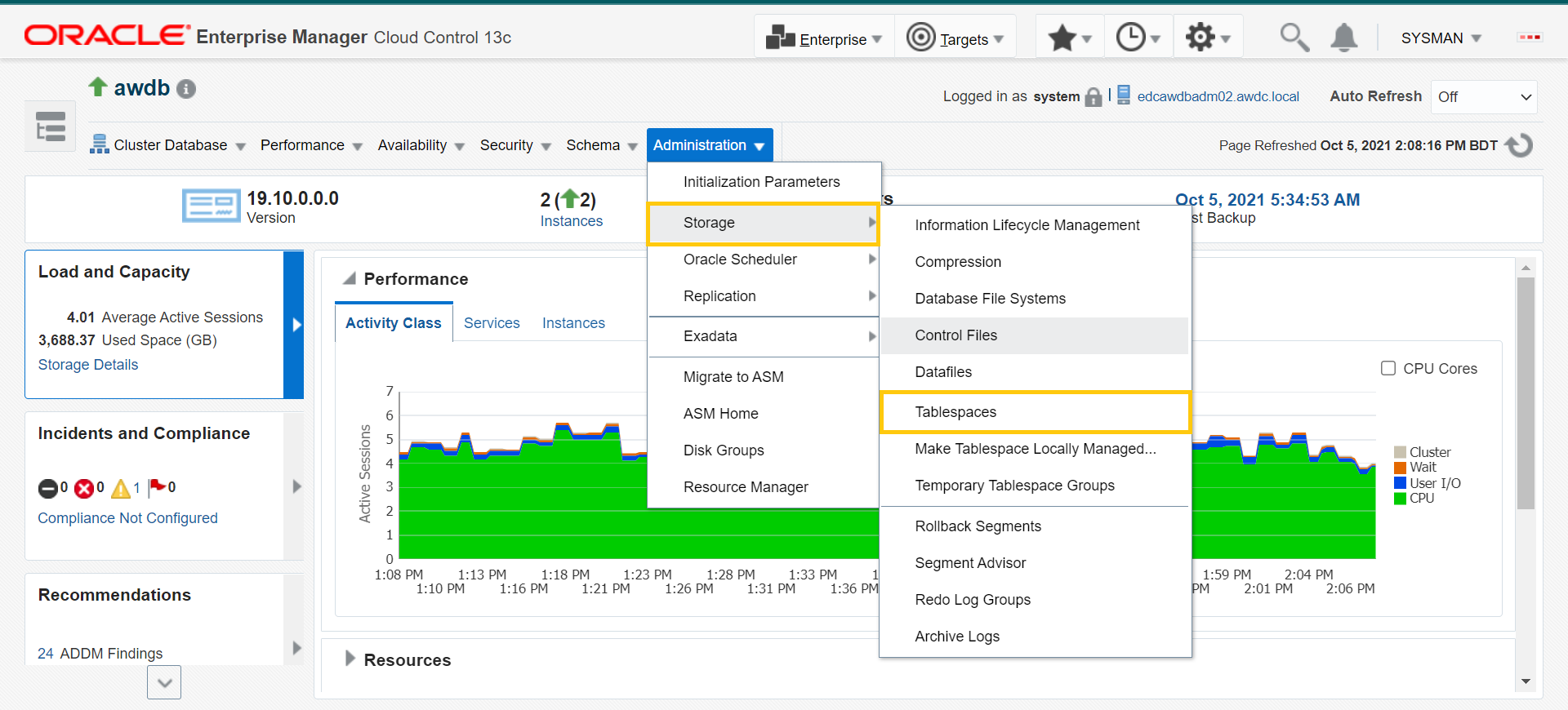The width and height of the screenshot is (1568, 710).
Task: Expand the Resources section
Action: click(350, 659)
